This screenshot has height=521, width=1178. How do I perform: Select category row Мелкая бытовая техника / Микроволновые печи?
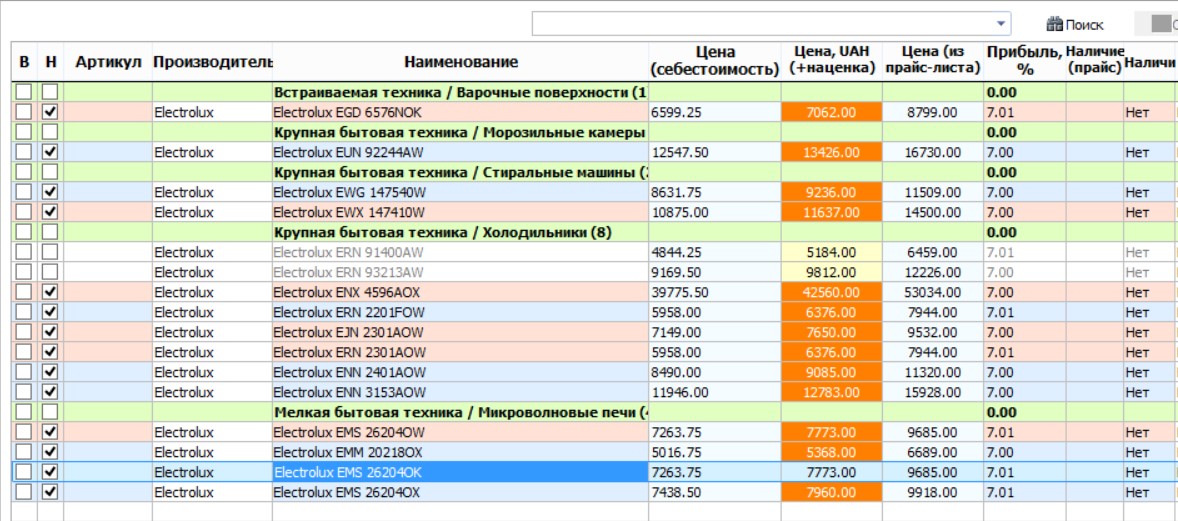(x=460, y=412)
